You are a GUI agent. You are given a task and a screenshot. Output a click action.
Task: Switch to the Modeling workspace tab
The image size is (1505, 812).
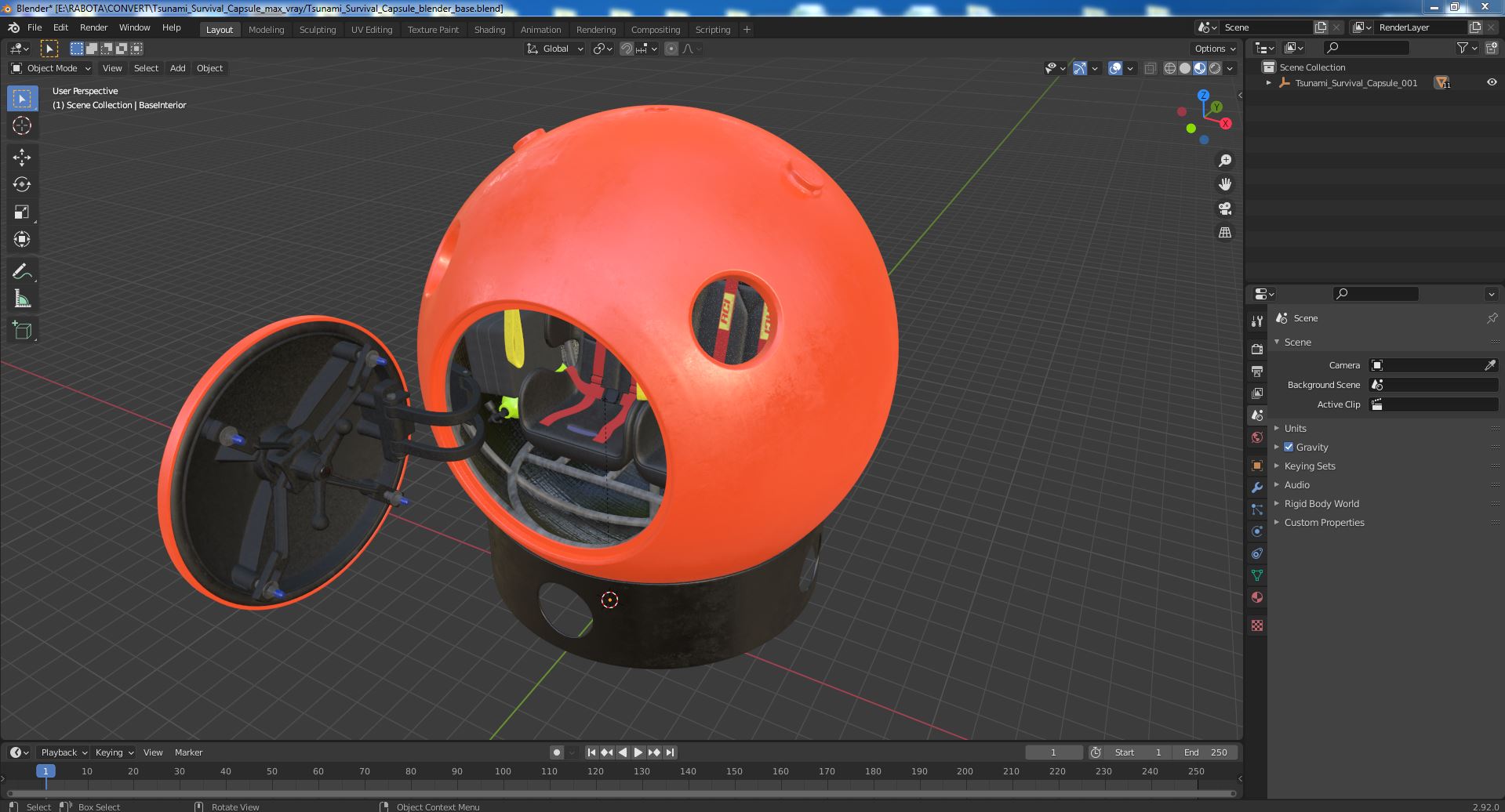pos(266,30)
